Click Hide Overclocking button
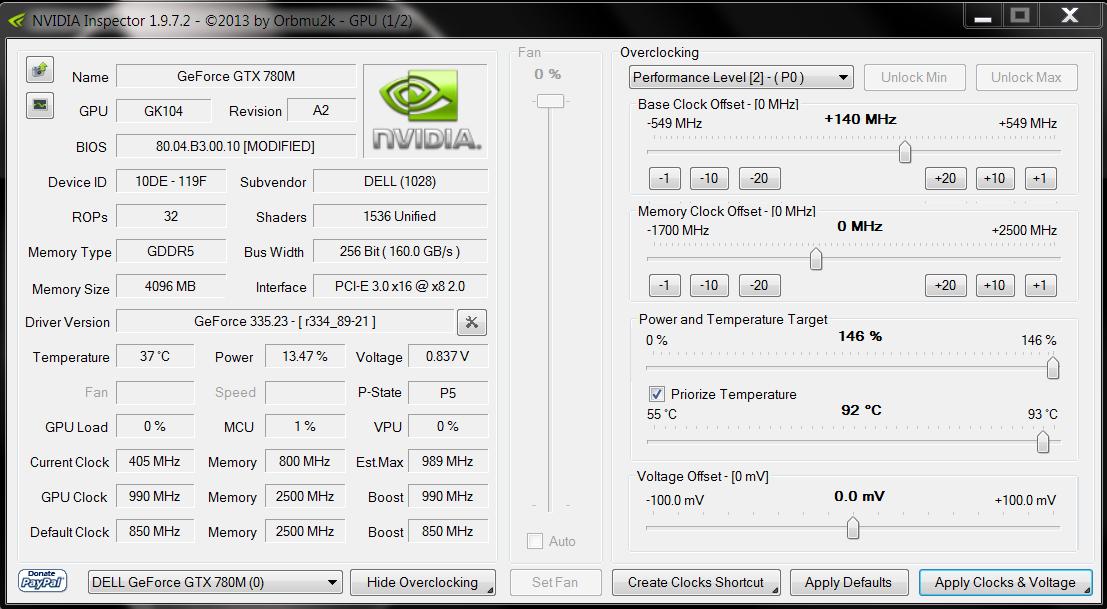Viewport: 1107px width, 609px height. [423, 583]
